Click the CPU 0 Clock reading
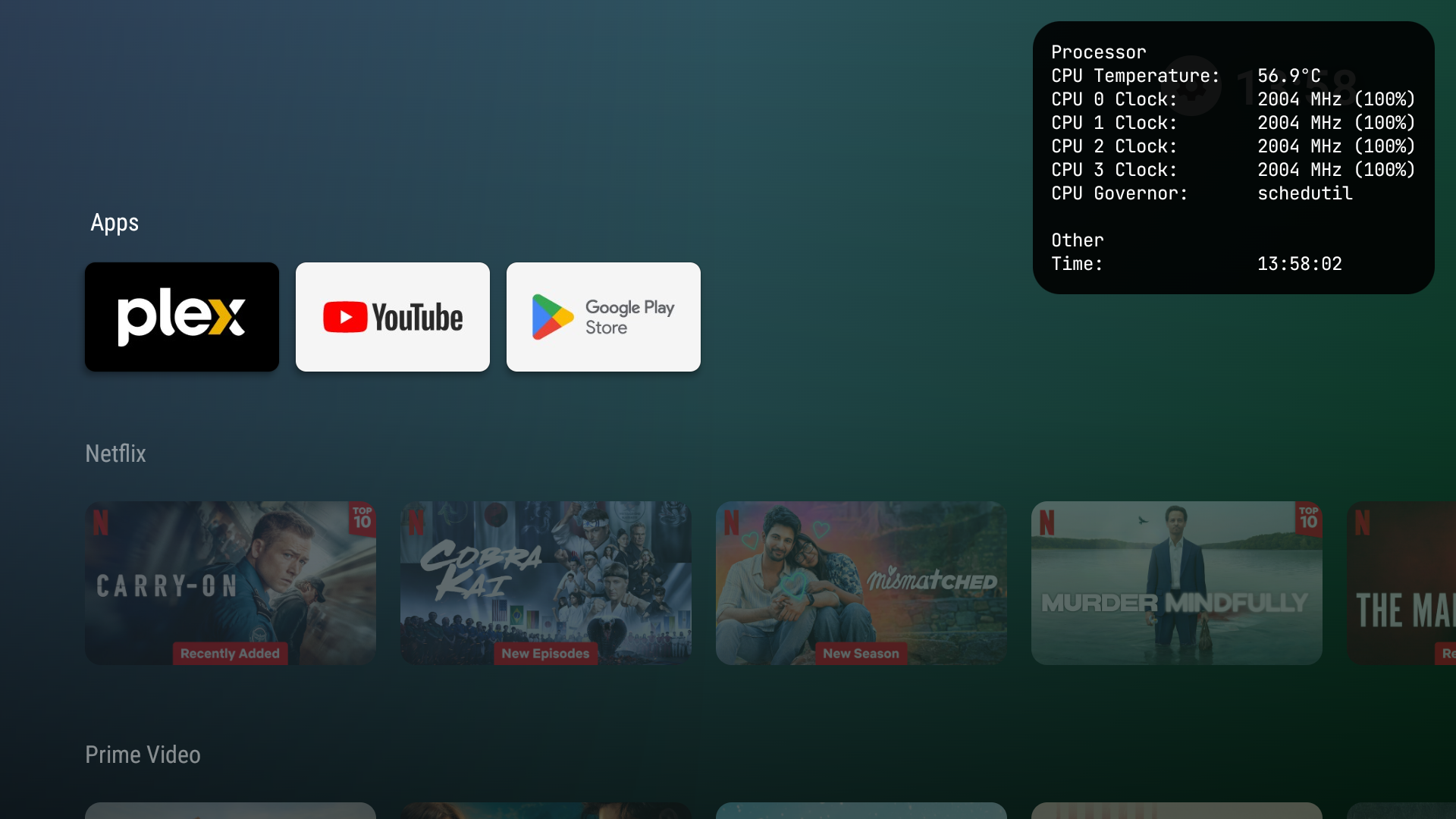This screenshot has height=819, width=1456. click(1336, 99)
